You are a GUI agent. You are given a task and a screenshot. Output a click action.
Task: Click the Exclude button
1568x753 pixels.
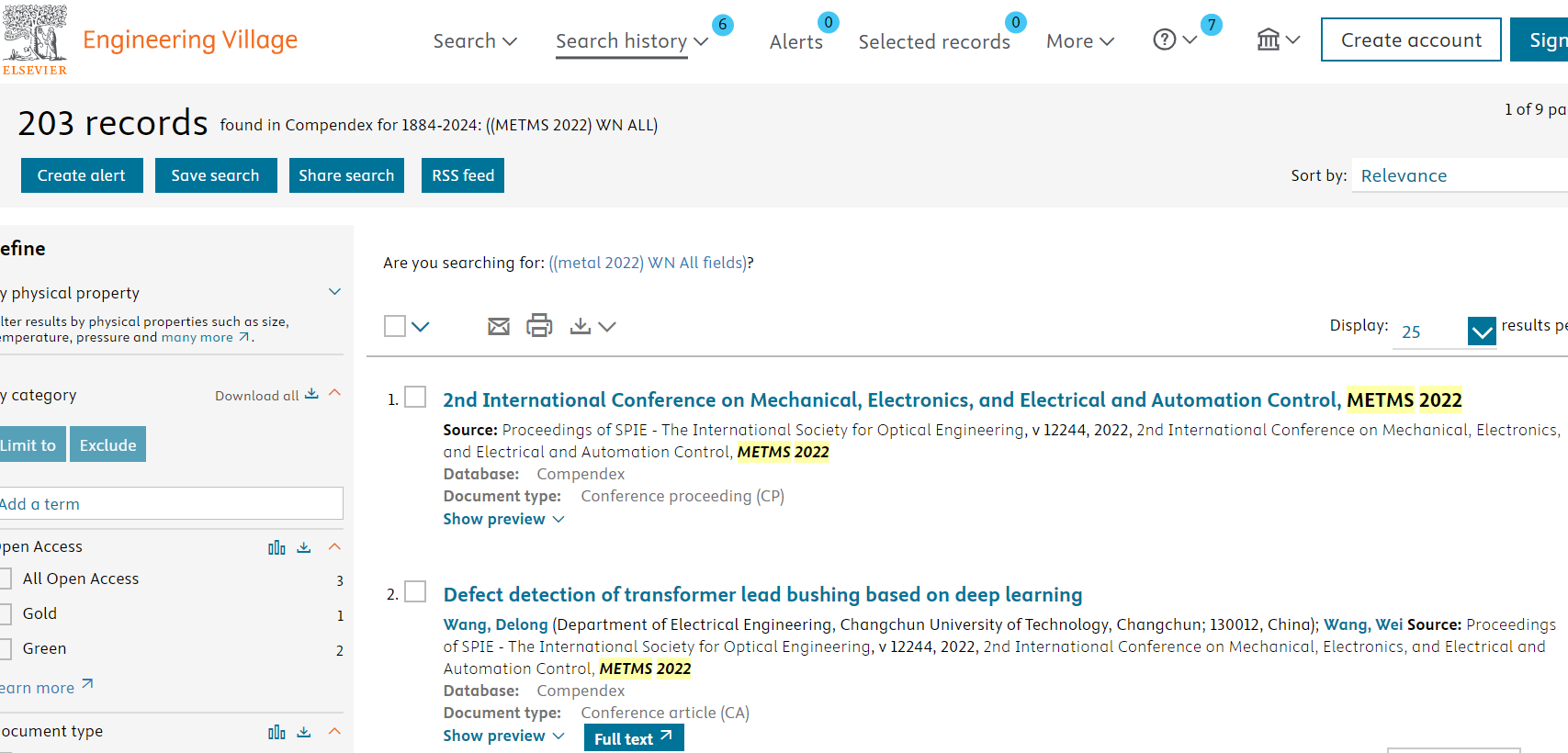click(x=107, y=444)
